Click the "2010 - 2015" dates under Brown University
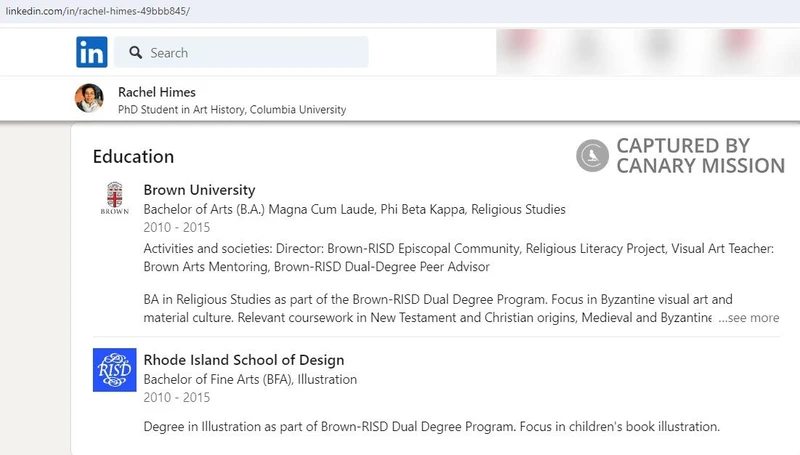800x455 pixels. click(177, 228)
